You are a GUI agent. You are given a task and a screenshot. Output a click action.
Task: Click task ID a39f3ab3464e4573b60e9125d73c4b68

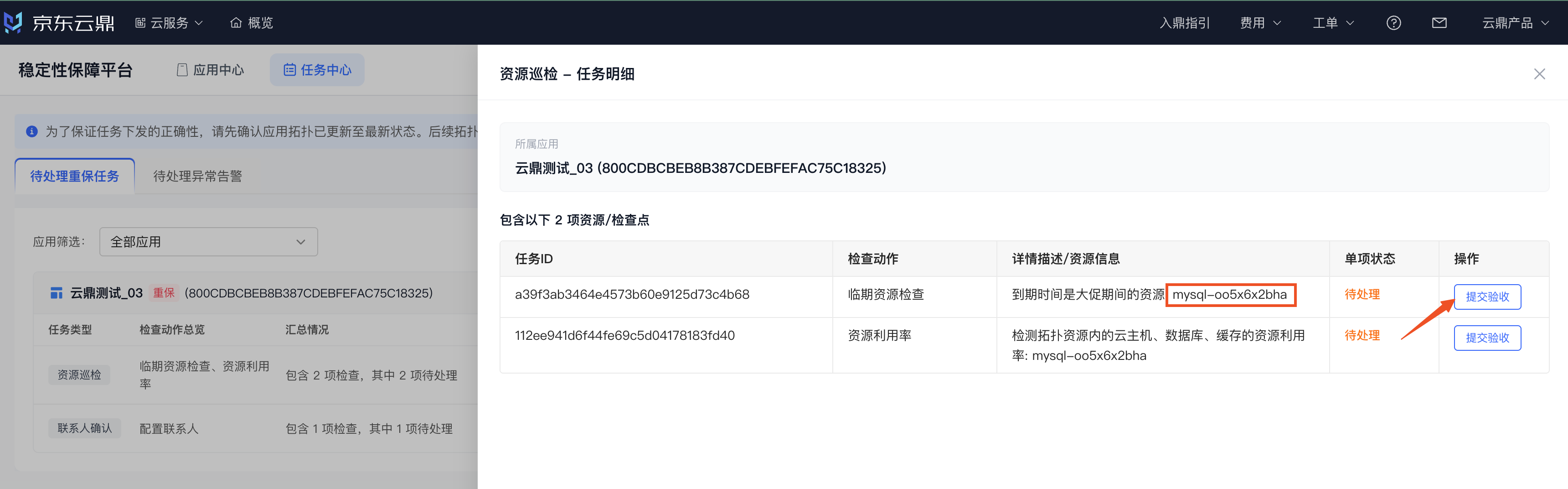coord(632,294)
